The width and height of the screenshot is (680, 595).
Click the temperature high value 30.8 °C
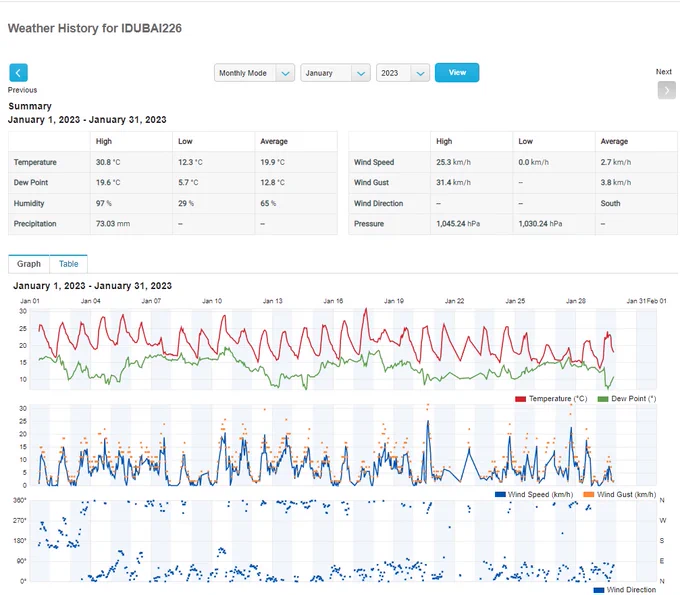108,162
